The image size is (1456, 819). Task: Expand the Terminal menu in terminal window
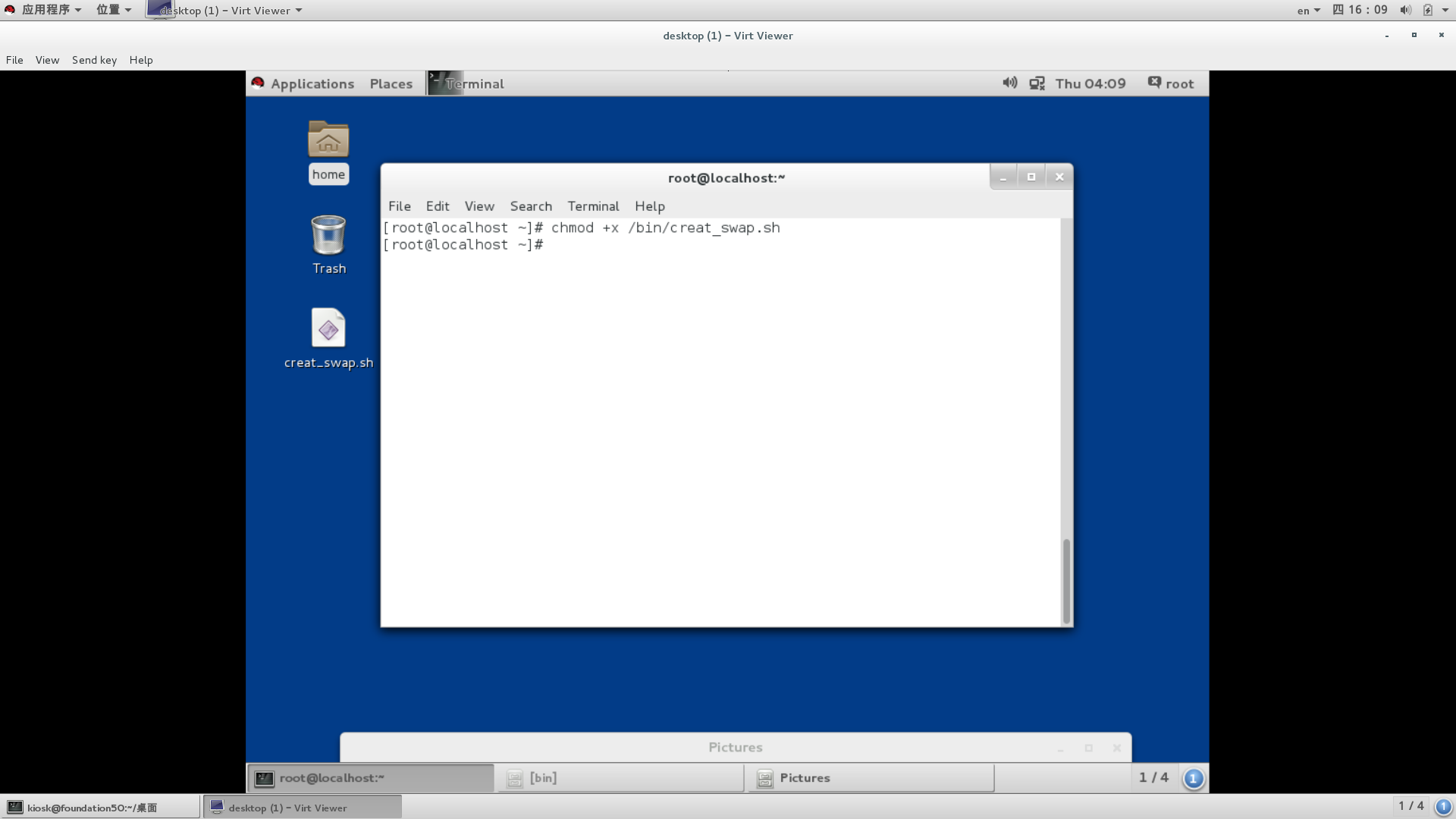(x=593, y=206)
